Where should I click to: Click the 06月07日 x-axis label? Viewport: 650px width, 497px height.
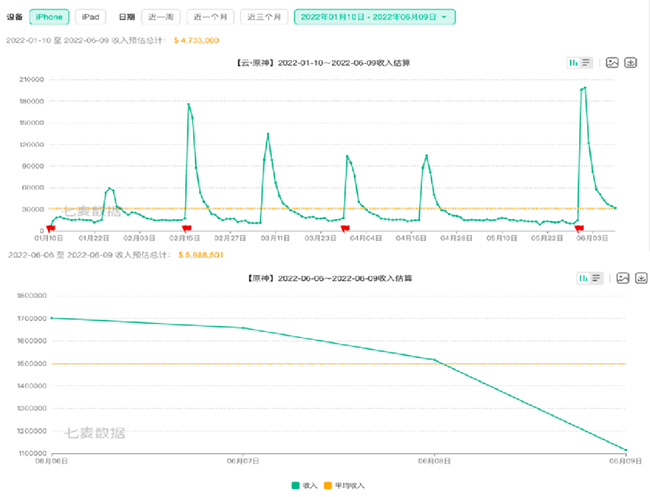tap(243, 461)
